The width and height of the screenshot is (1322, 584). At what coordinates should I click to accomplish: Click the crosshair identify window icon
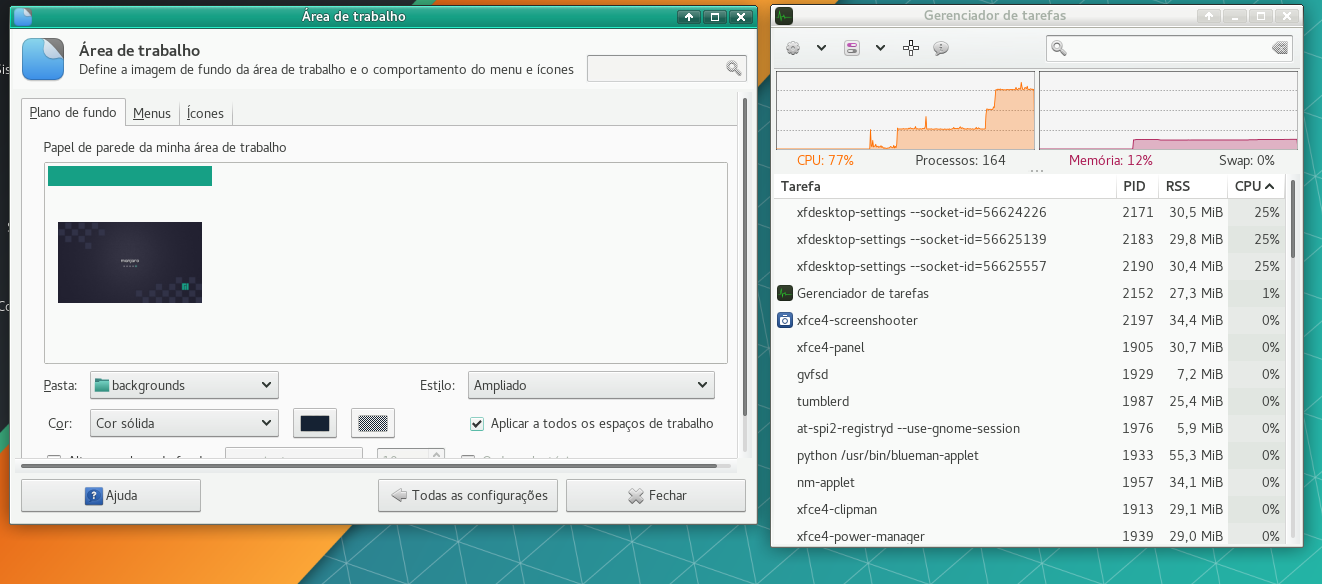coord(911,48)
